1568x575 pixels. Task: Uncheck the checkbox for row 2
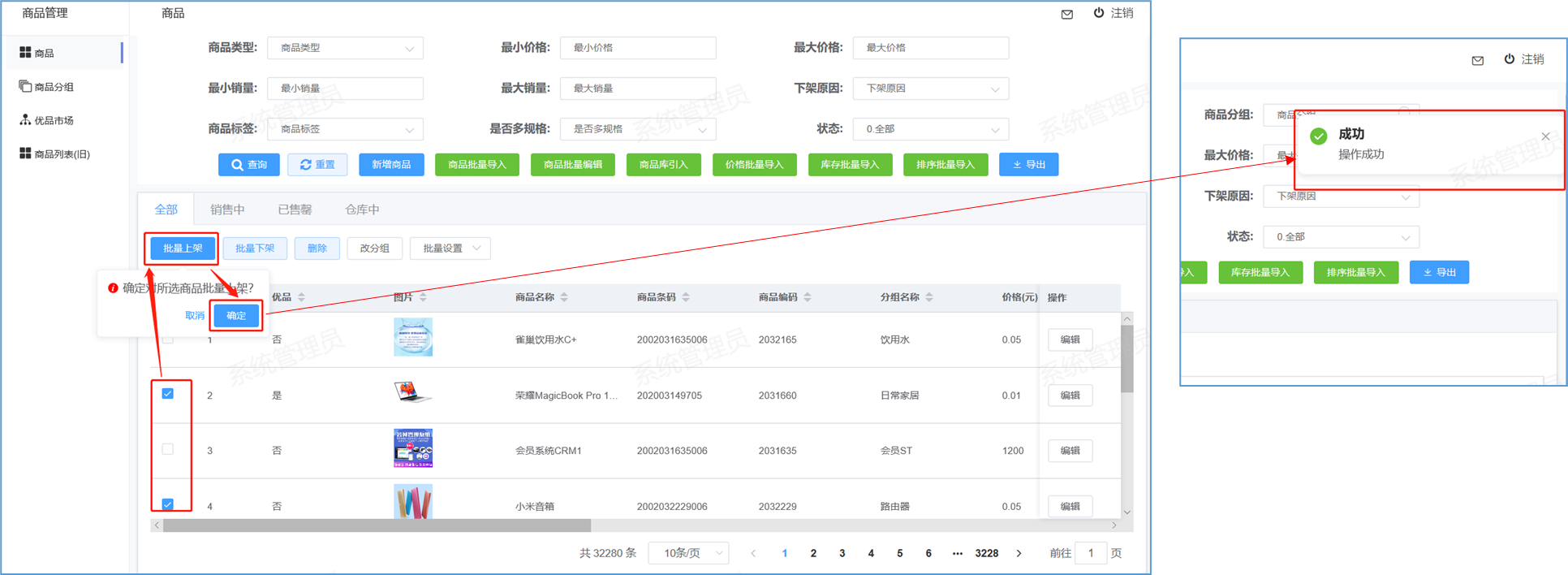click(x=168, y=394)
